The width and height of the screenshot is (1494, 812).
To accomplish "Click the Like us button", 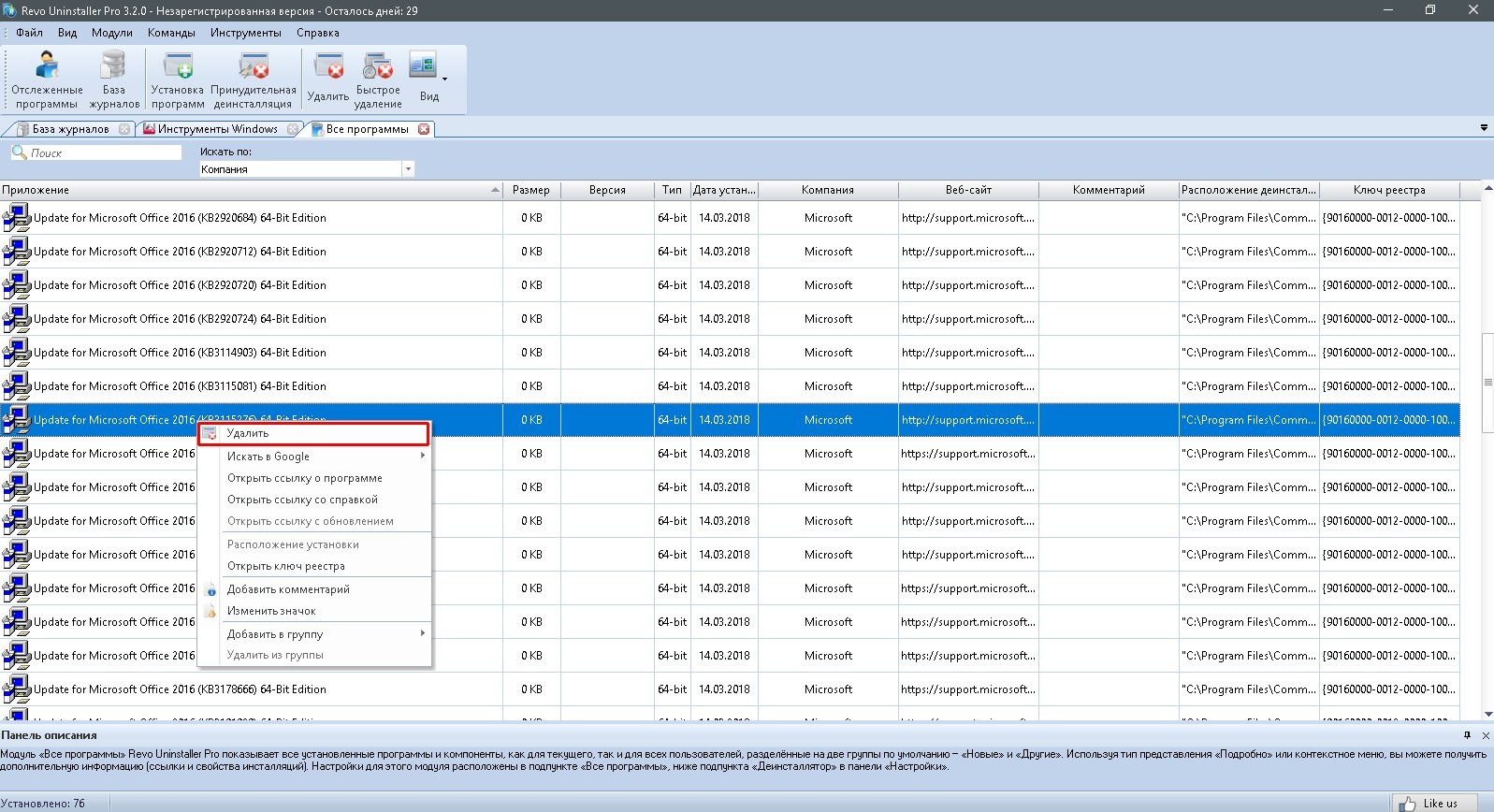I will (x=1434, y=803).
